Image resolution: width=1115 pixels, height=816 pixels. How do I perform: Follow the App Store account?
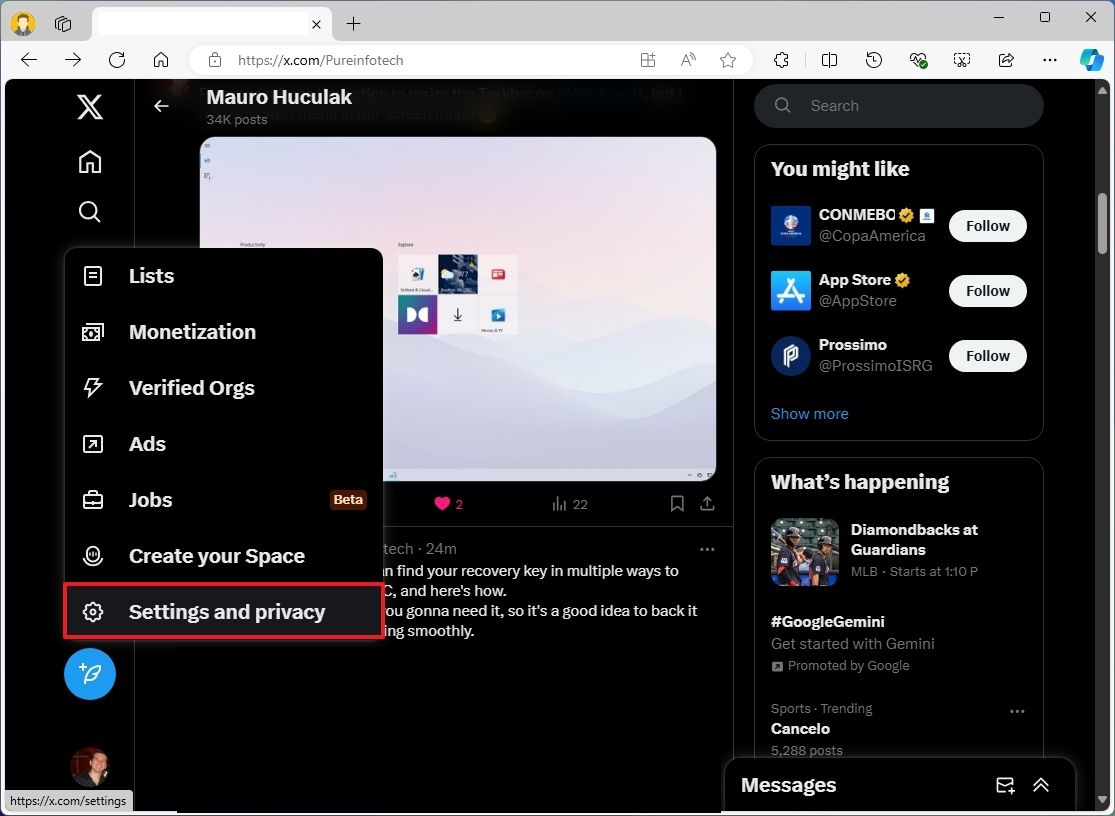[x=986, y=290]
